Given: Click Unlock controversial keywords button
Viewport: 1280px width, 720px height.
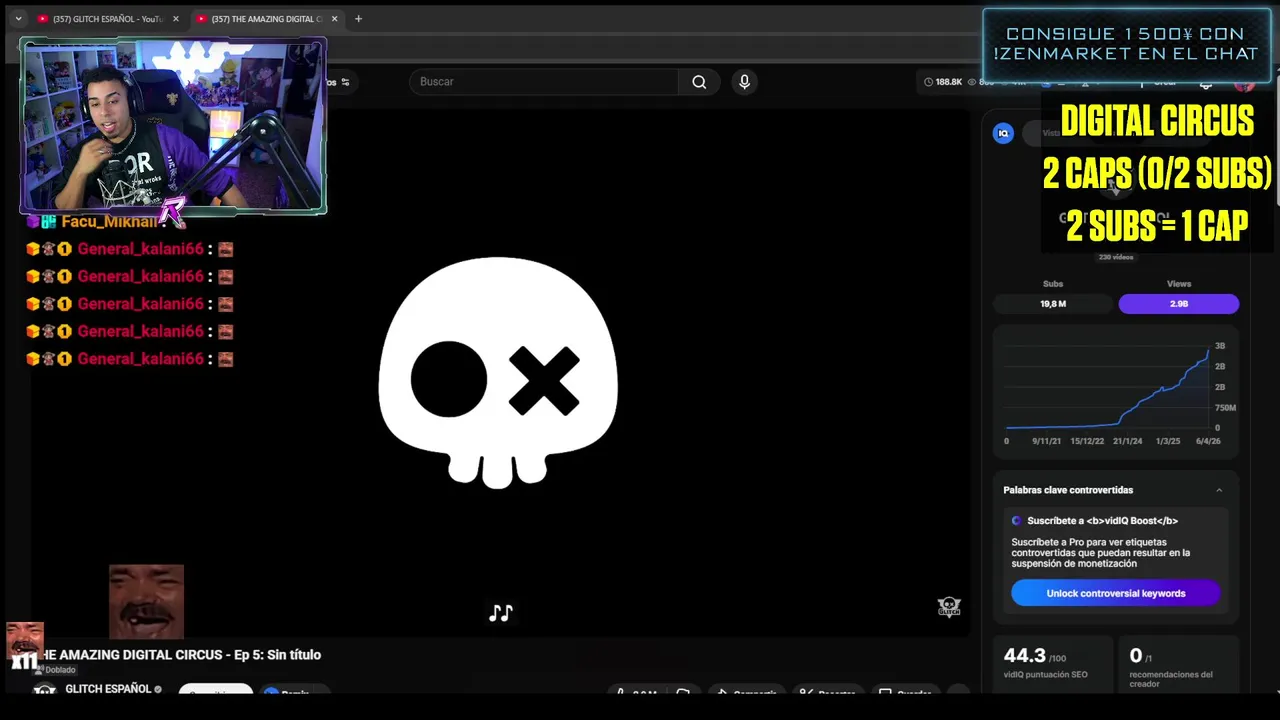Looking at the screenshot, I should pyautogui.click(x=1116, y=593).
